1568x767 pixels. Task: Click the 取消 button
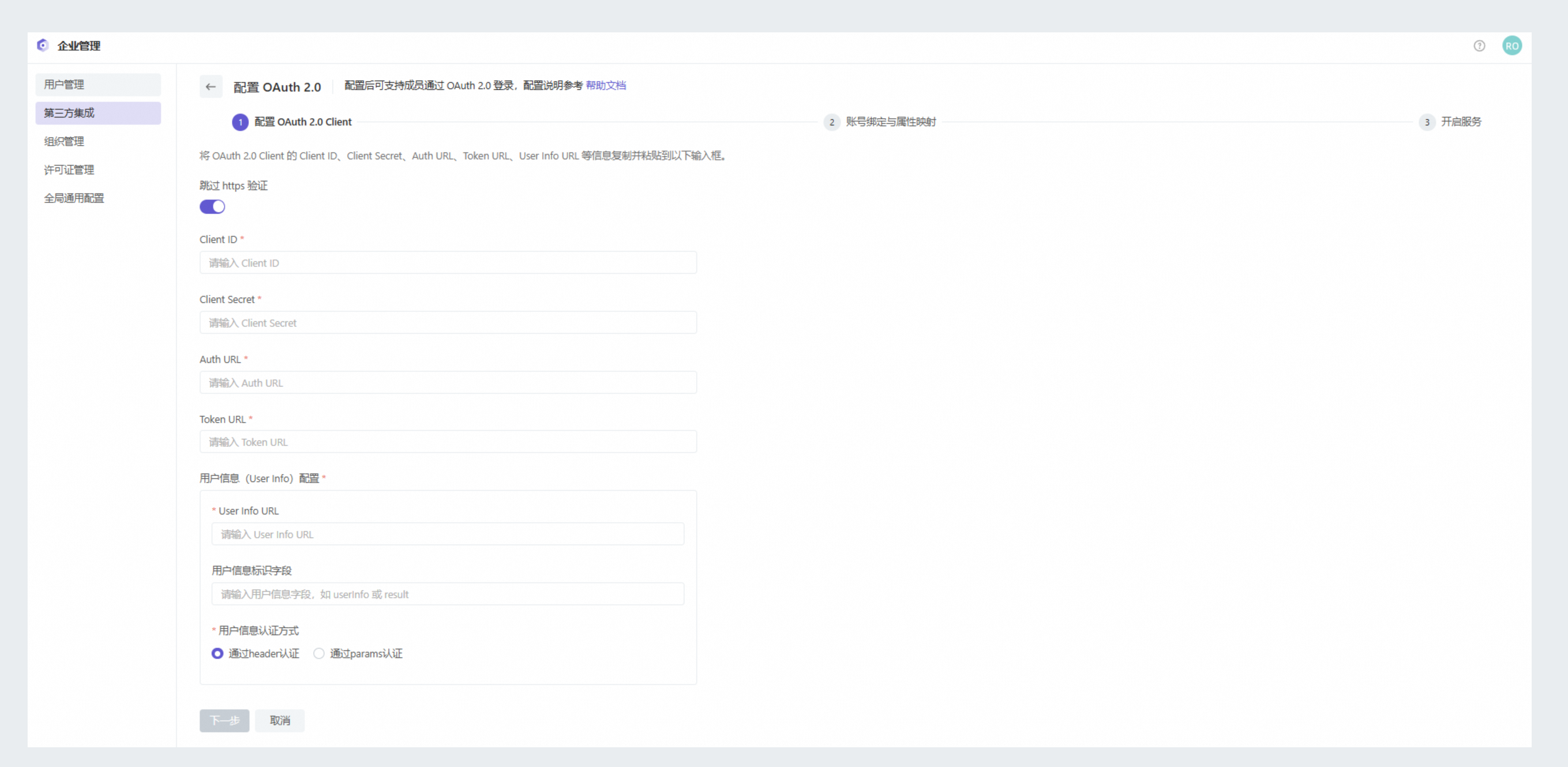pyautogui.click(x=280, y=721)
